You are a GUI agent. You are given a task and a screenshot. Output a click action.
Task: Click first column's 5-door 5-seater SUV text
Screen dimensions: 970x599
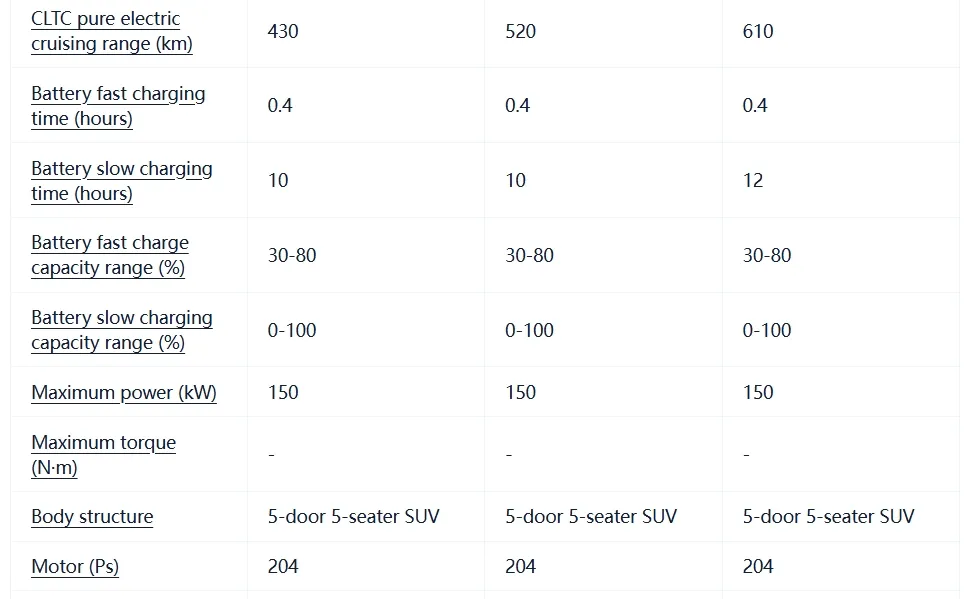[353, 517]
